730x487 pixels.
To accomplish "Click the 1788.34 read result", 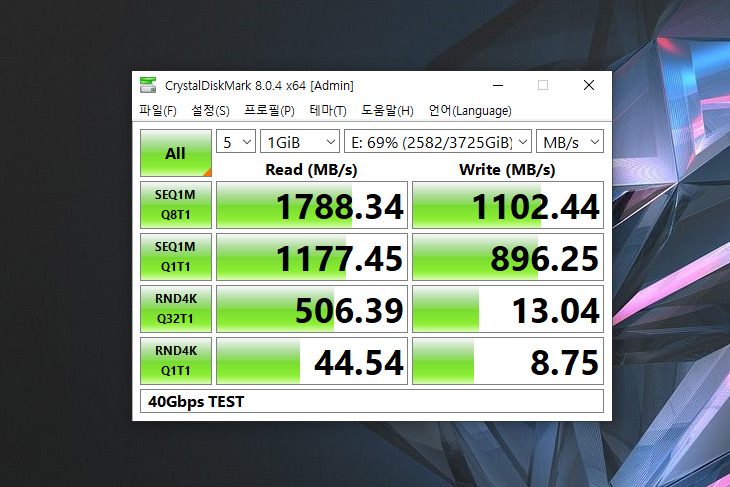I will click(312, 205).
